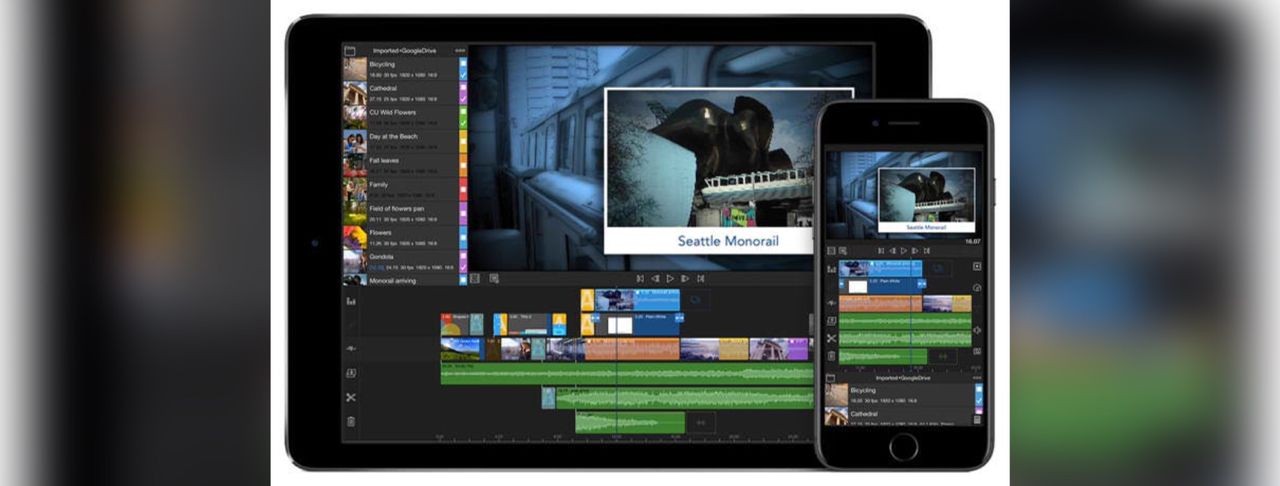Viewport: 1280px width, 486px height.
Task: Toggle the checkmark on the Bicycling clip
Action: [x=463, y=74]
